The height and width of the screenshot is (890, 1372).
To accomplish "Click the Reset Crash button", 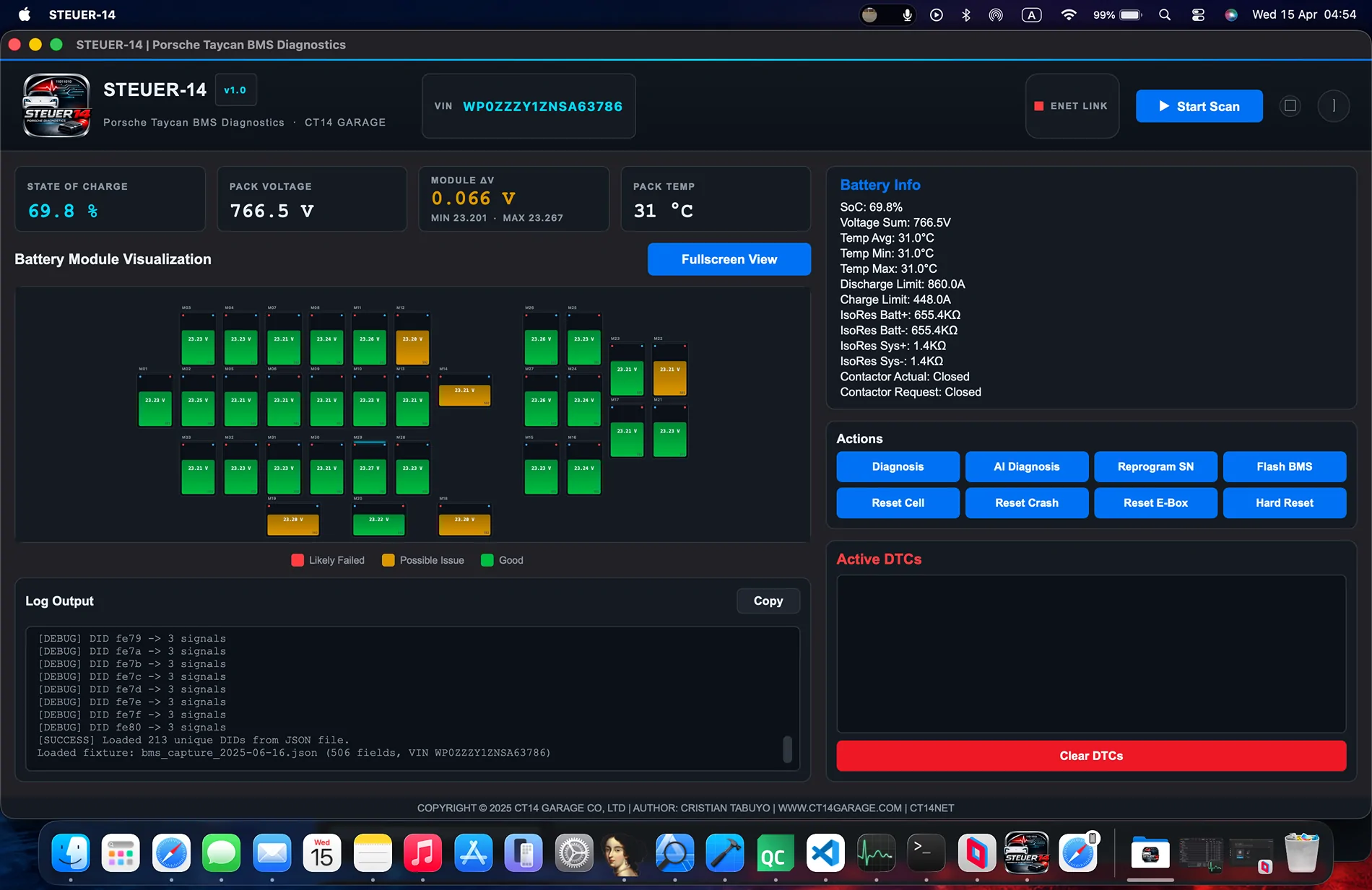I will click(x=1026, y=502).
